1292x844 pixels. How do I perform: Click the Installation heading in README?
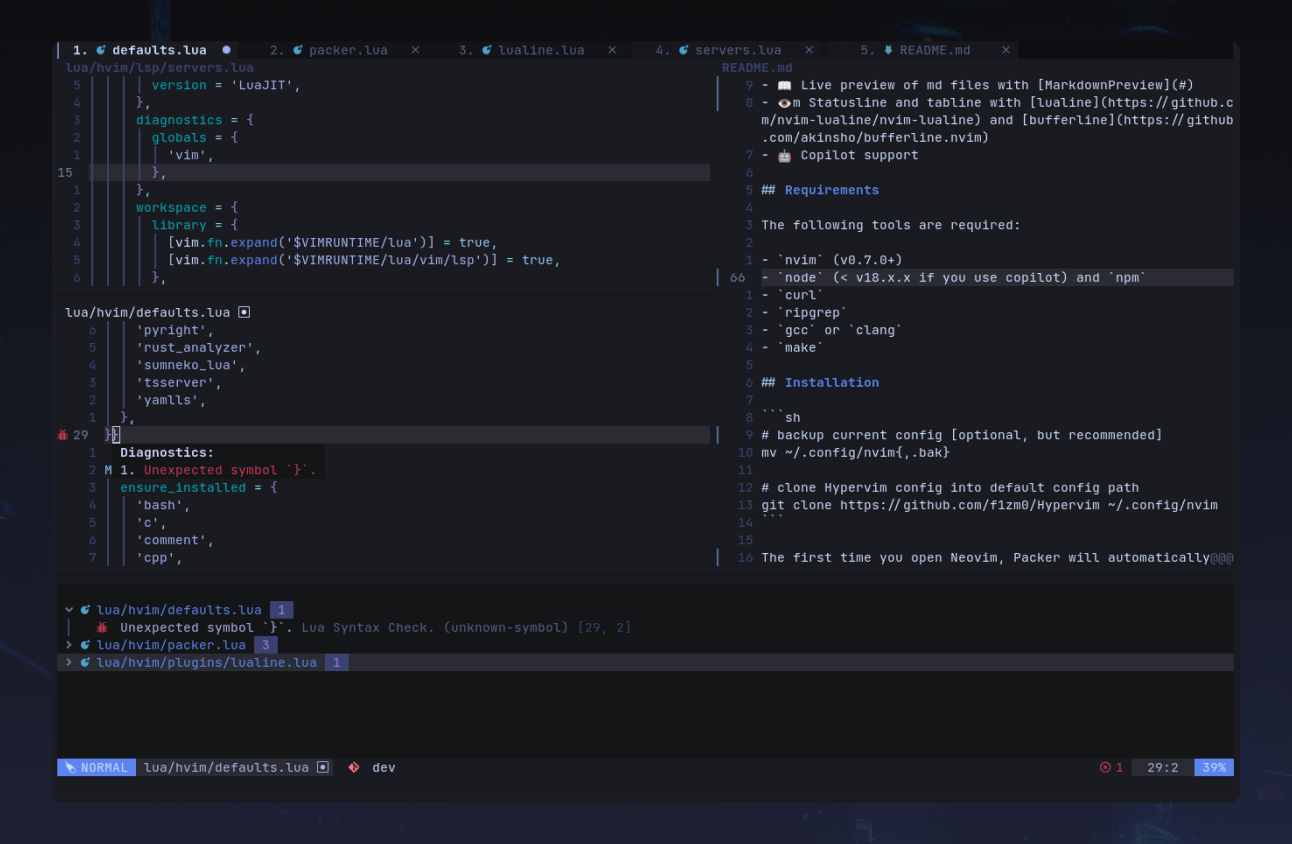832,383
